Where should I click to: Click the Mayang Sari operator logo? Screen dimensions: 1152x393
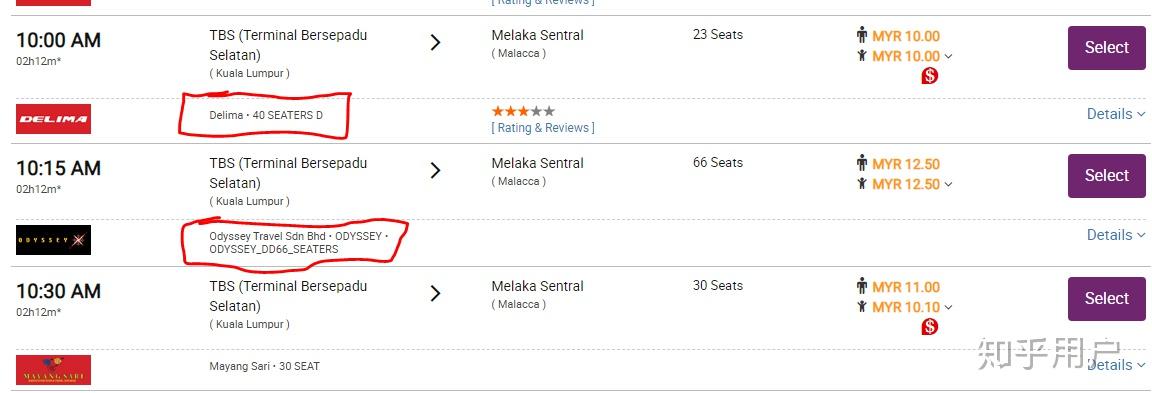tap(54, 370)
